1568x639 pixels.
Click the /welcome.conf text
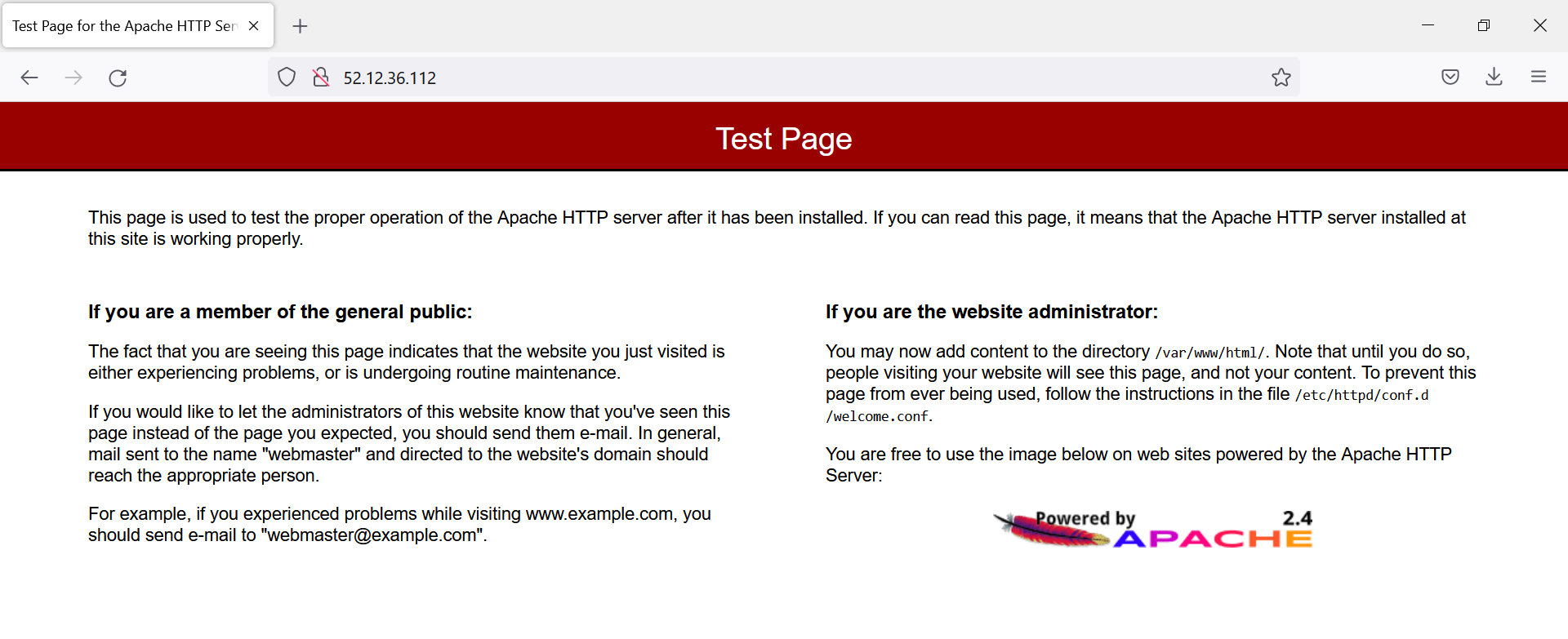(877, 416)
